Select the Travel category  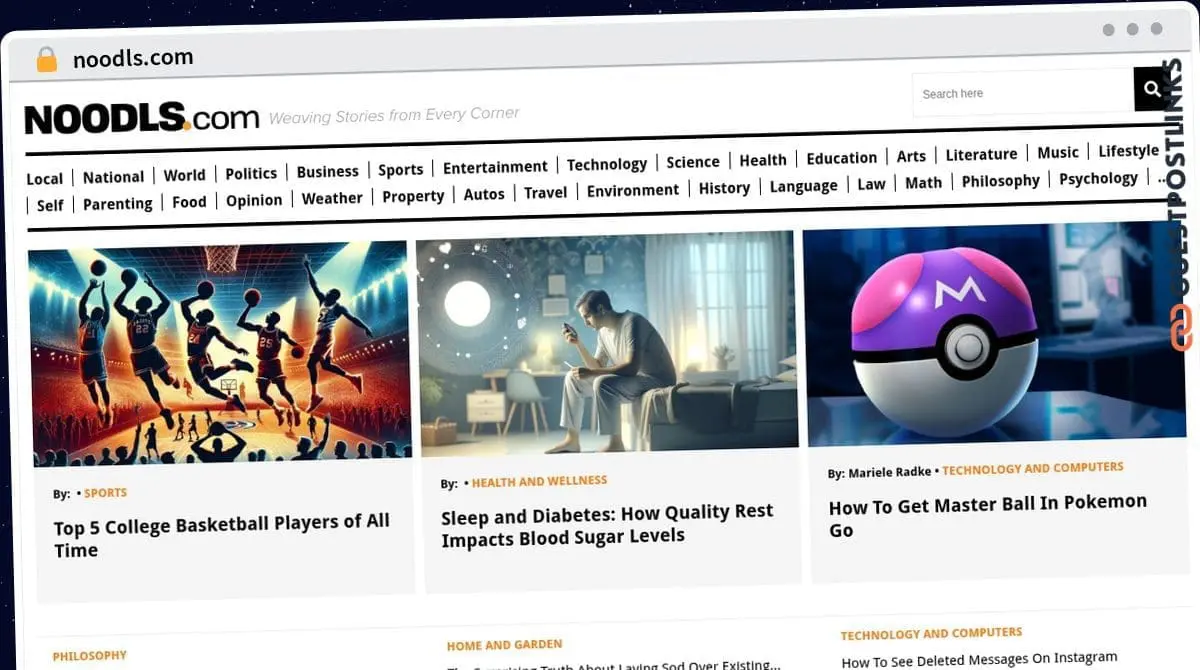(x=545, y=192)
